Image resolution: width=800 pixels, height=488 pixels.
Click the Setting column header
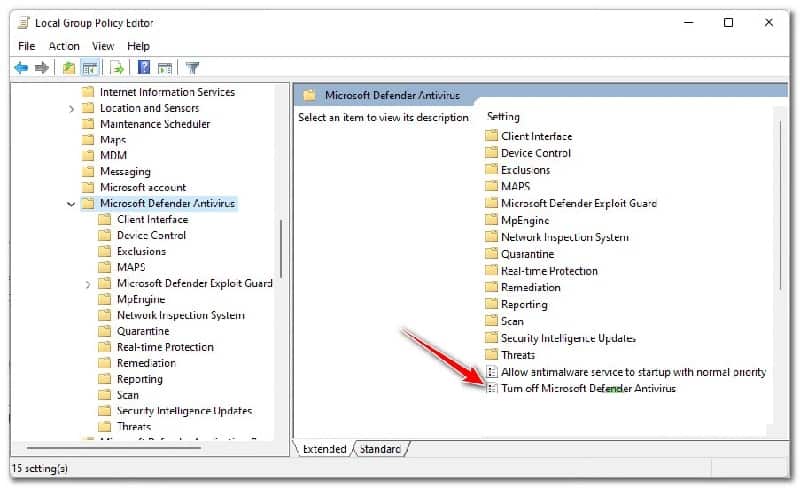tap(503, 116)
